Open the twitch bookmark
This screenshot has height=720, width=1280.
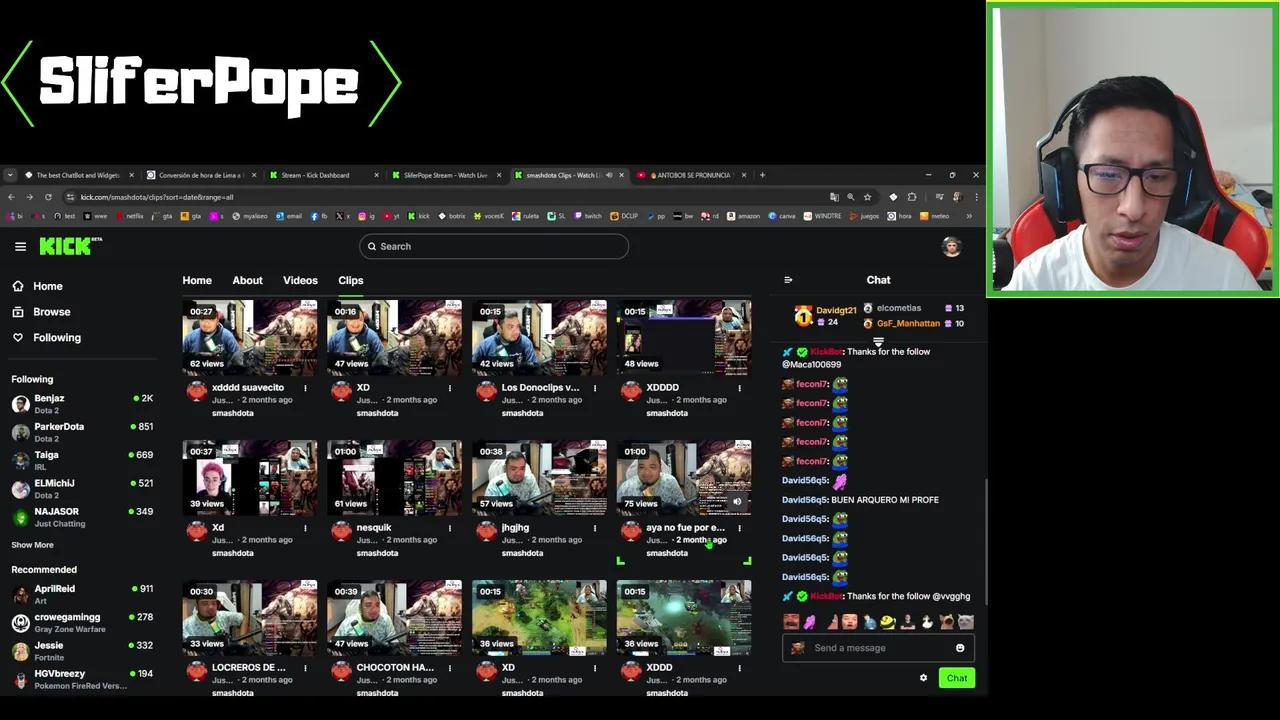[588, 216]
